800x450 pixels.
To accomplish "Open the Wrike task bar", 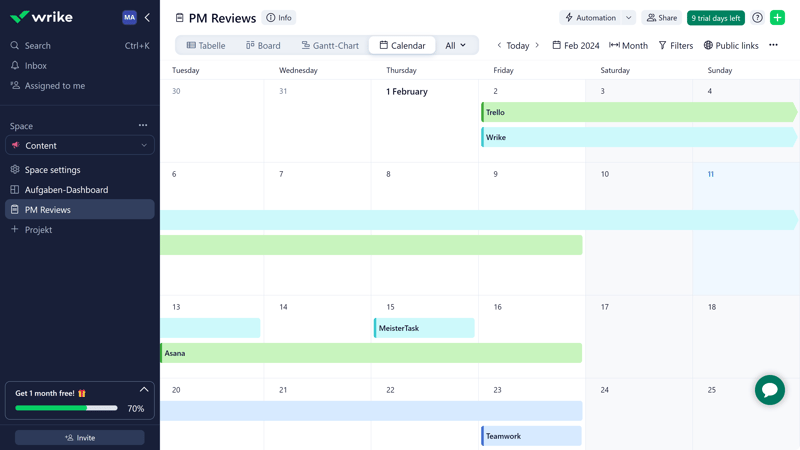I will click(x=639, y=137).
